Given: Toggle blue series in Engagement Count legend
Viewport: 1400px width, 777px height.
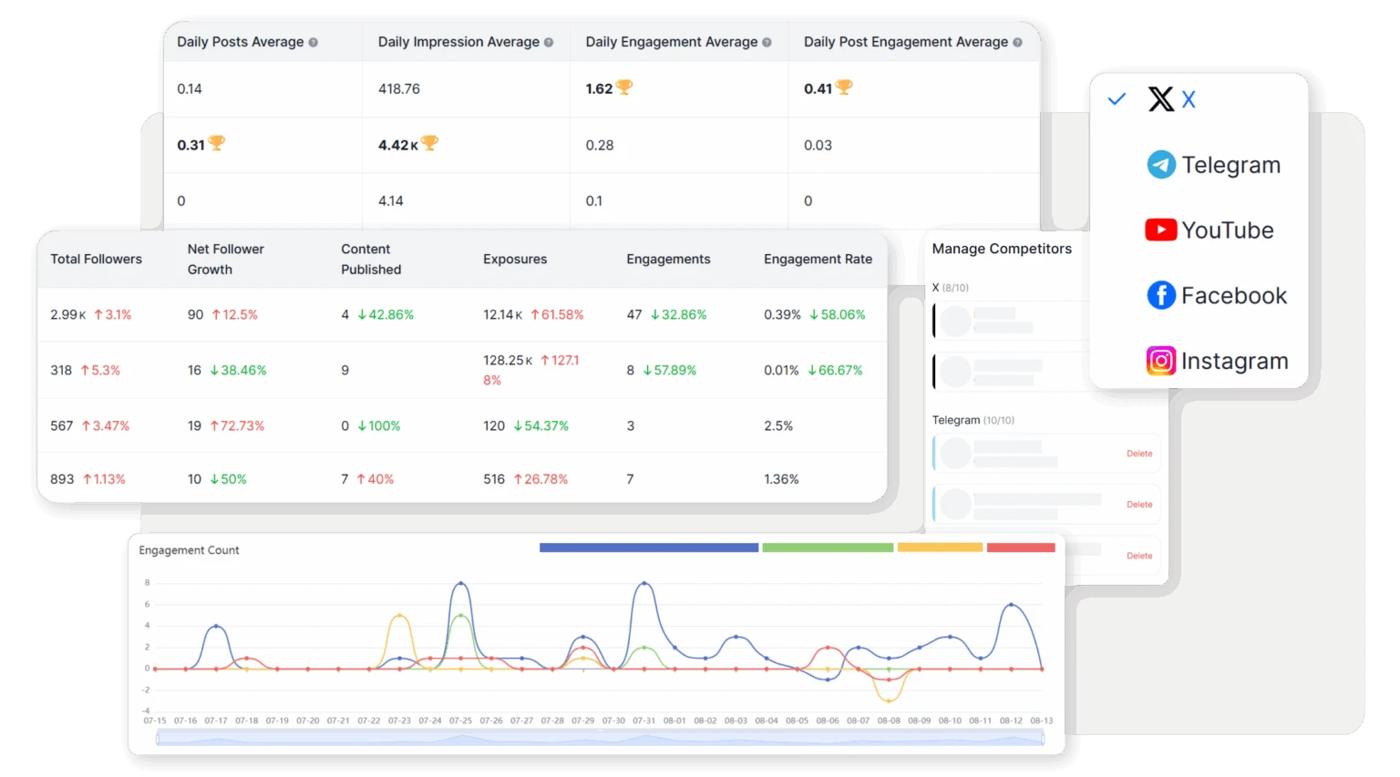Looking at the screenshot, I should coord(649,548).
